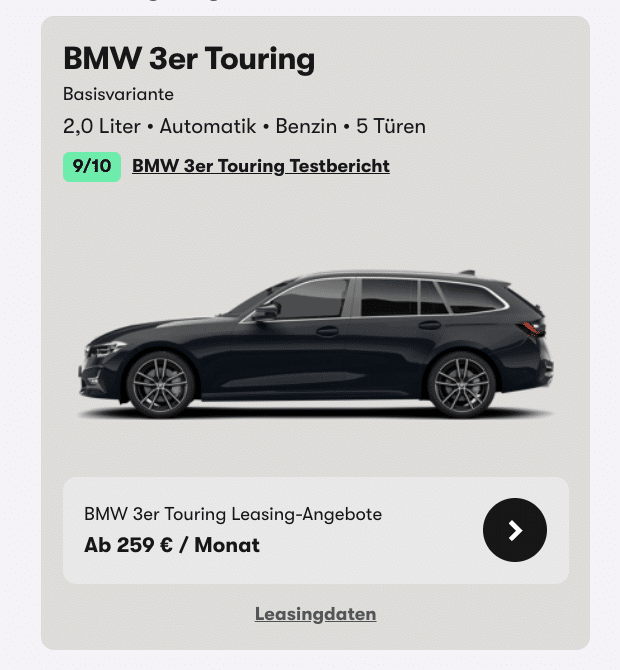Open the BMW 3er Touring Leasing-Angebote card
This screenshot has height=670, width=620.
[x=316, y=530]
